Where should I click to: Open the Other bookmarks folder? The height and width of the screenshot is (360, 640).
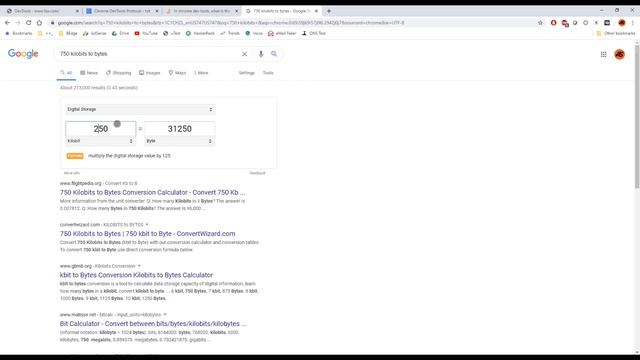click(x=616, y=33)
